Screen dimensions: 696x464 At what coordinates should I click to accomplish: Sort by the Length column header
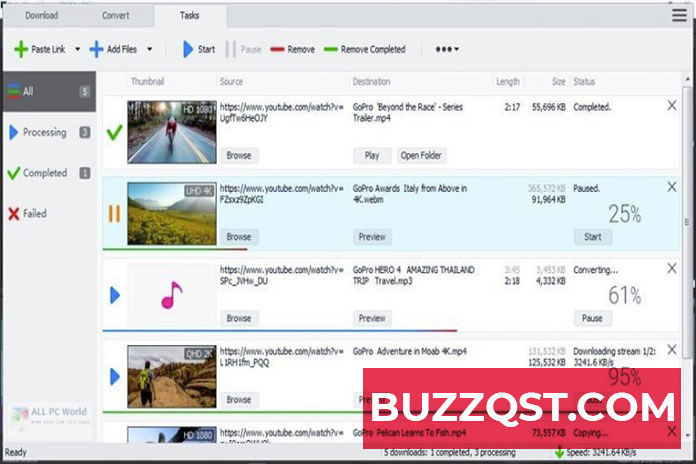pos(508,82)
